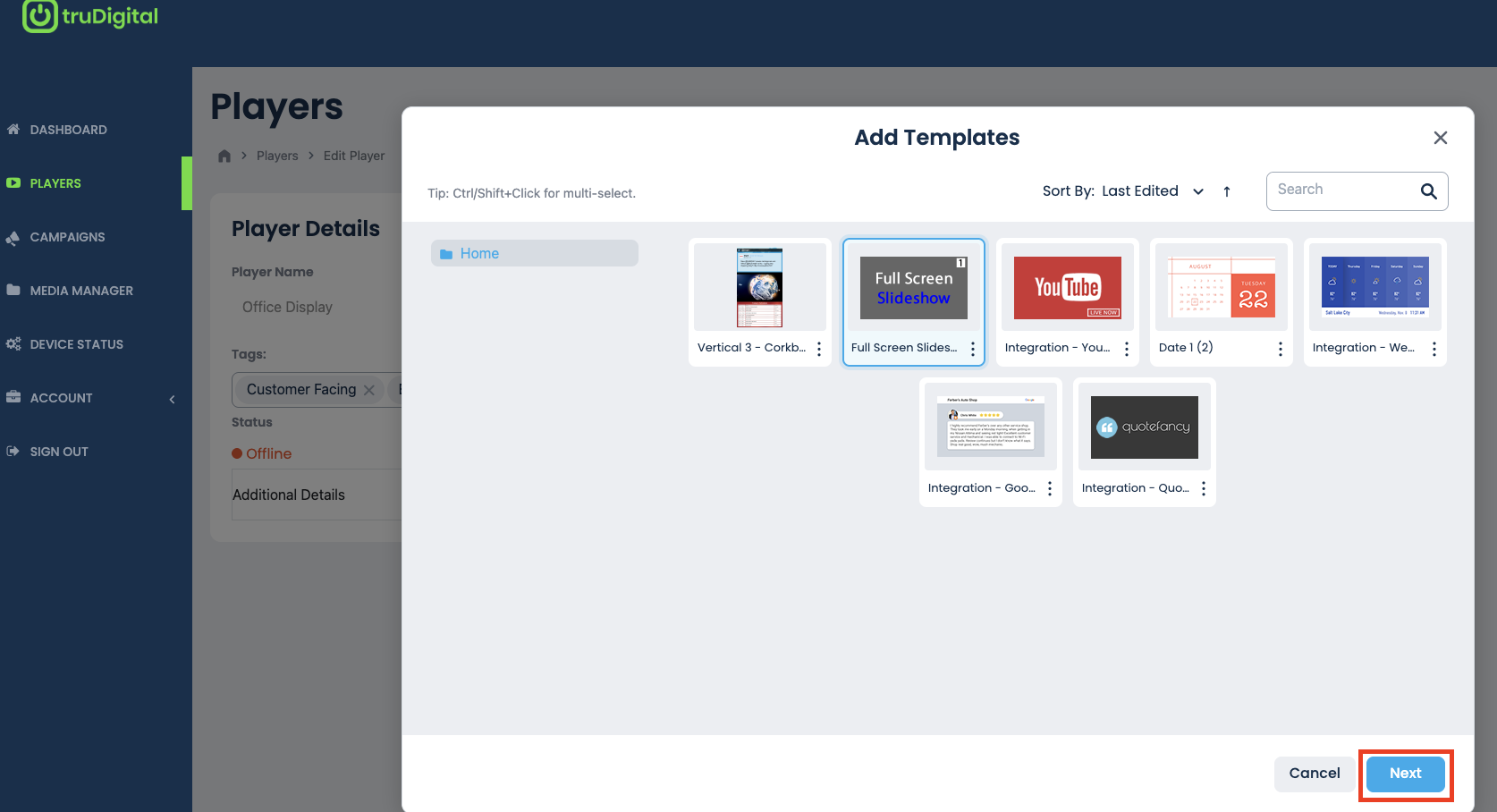Toggle the sort direction arrow

[1227, 191]
